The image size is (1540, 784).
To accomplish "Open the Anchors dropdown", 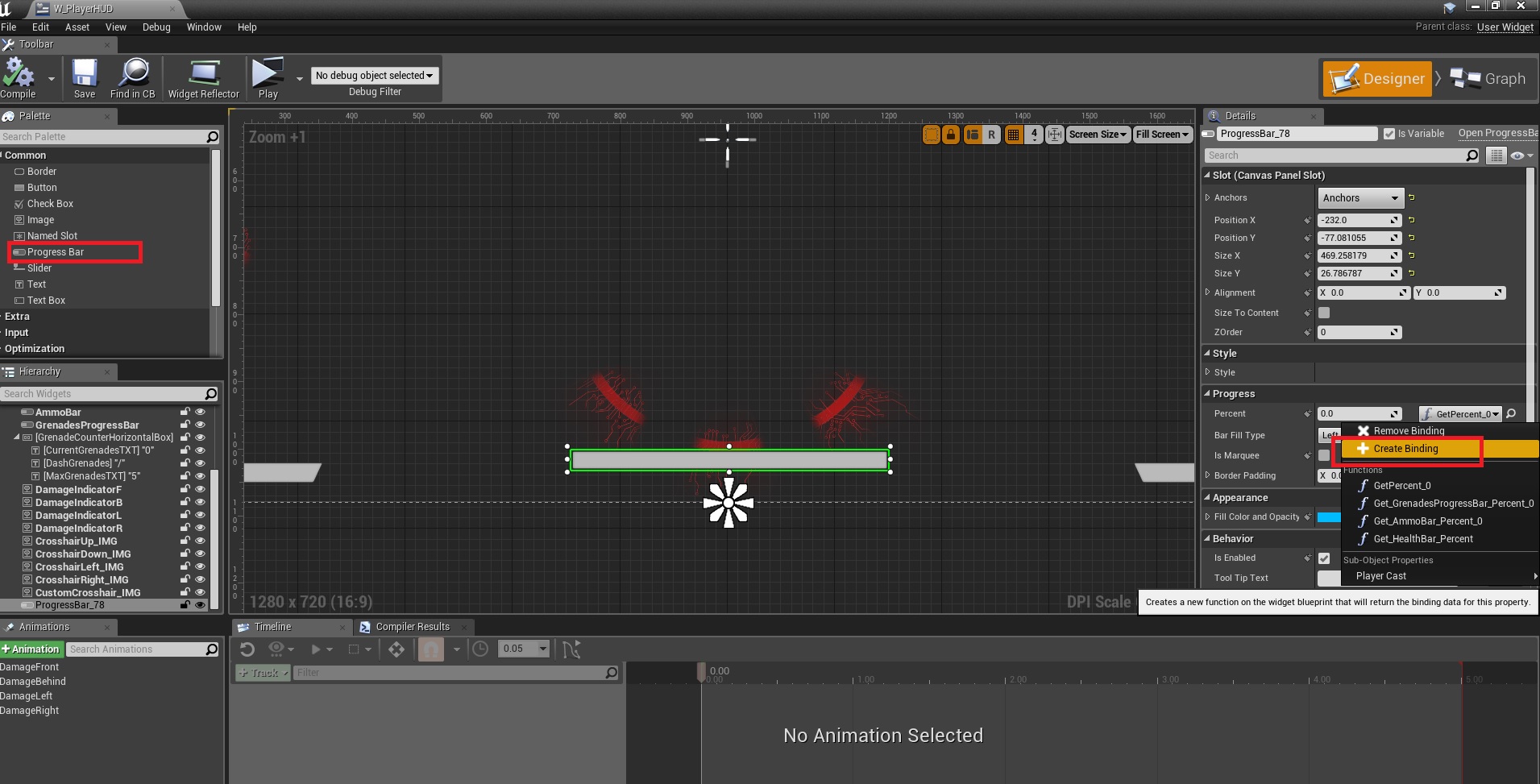I will click(1359, 198).
